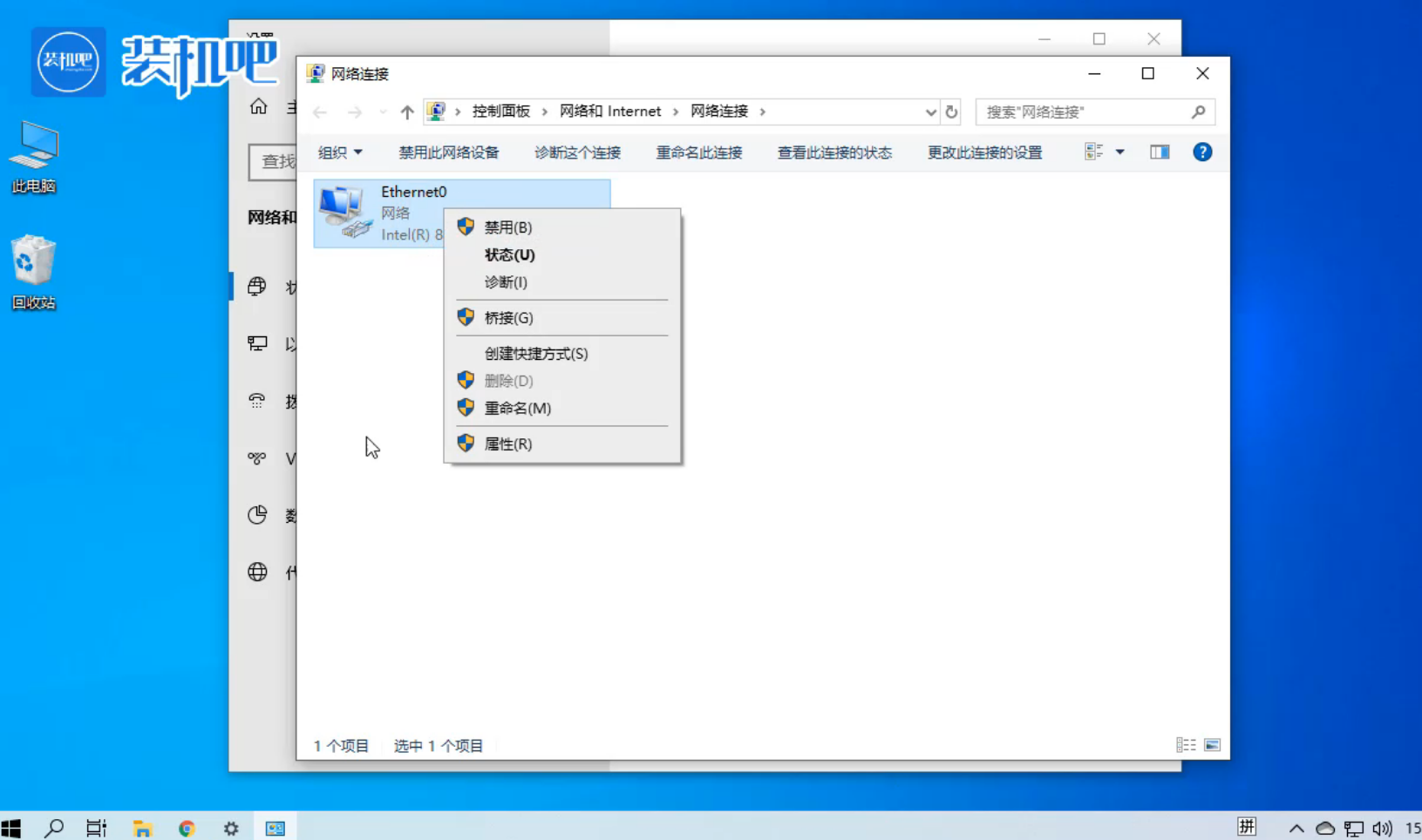Screen dimensions: 1422x840
Task: Open the help question mark icon
Action: point(1201,152)
